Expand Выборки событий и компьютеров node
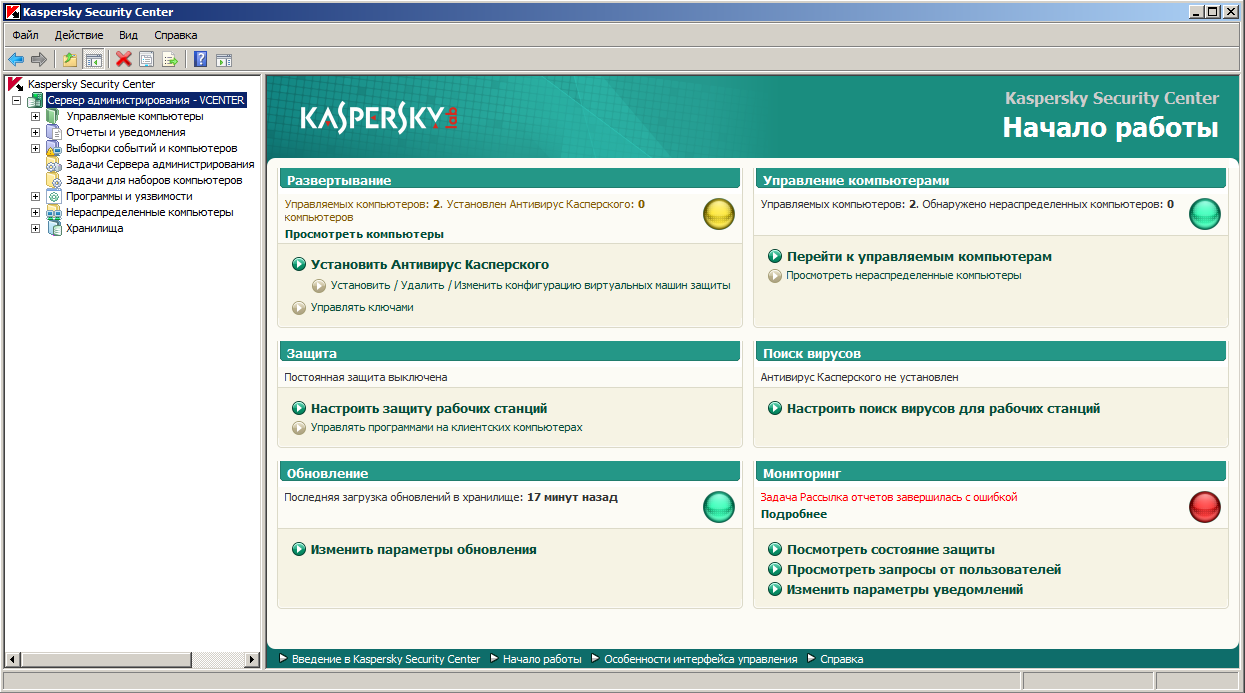The width and height of the screenshot is (1245, 693). [x=36, y=149]
